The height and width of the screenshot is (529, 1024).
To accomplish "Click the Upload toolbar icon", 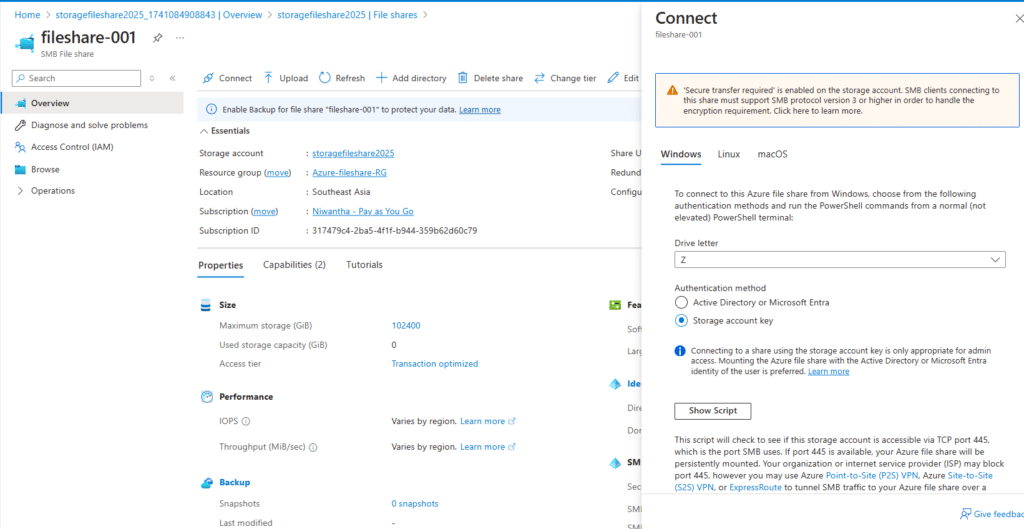I will 269,78.
